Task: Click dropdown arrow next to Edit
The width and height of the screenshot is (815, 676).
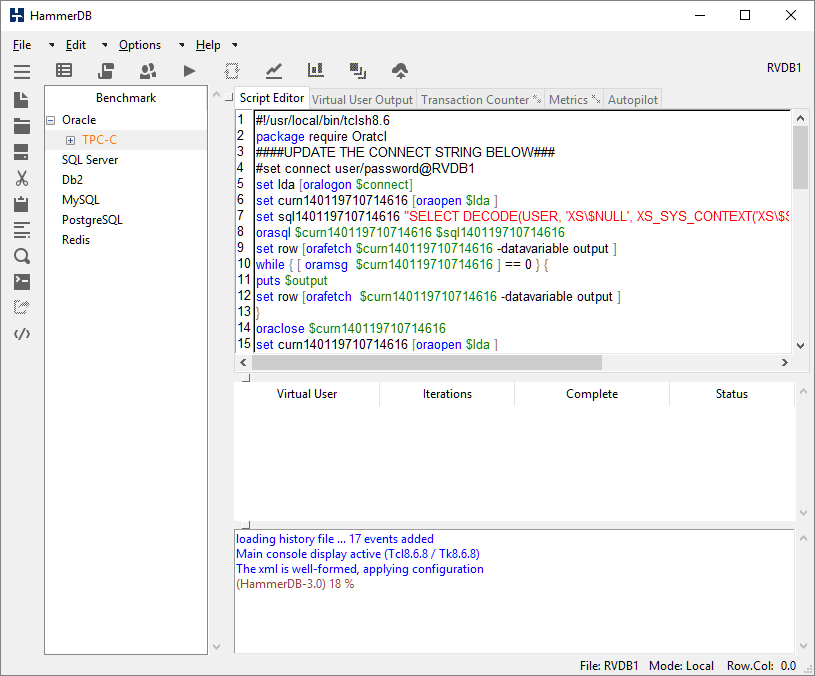Action: coord(104,45)
